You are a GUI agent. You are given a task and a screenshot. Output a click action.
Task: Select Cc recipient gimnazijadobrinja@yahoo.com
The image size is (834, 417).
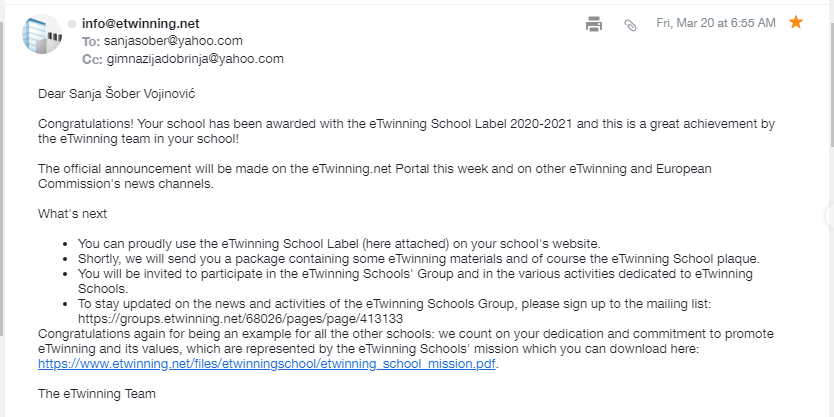[x=195, y=59]
